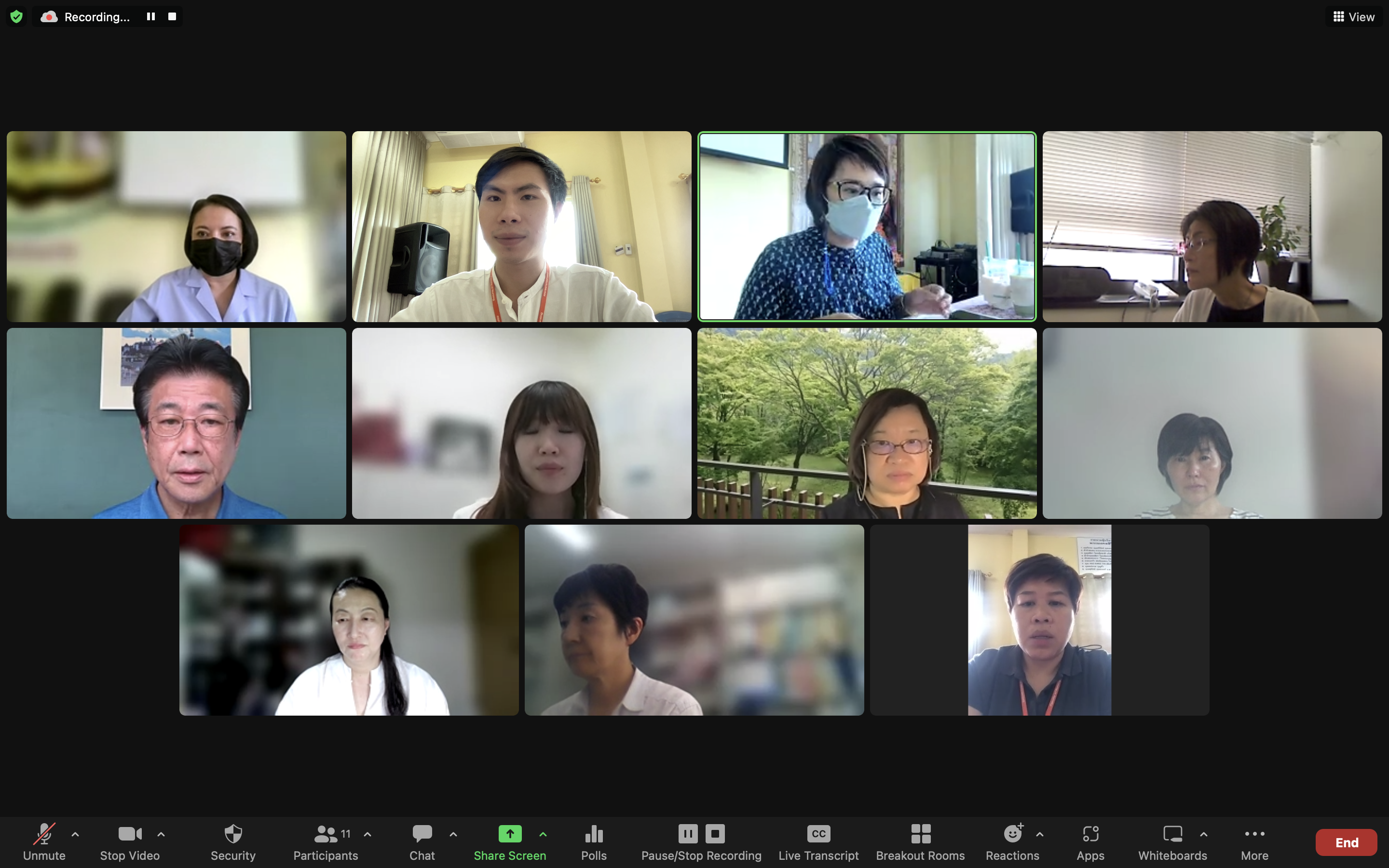The width and height of the screenshot is (1389, 868).
Task: Select woman with ponytail in white blouse
Action: (349, 620)
